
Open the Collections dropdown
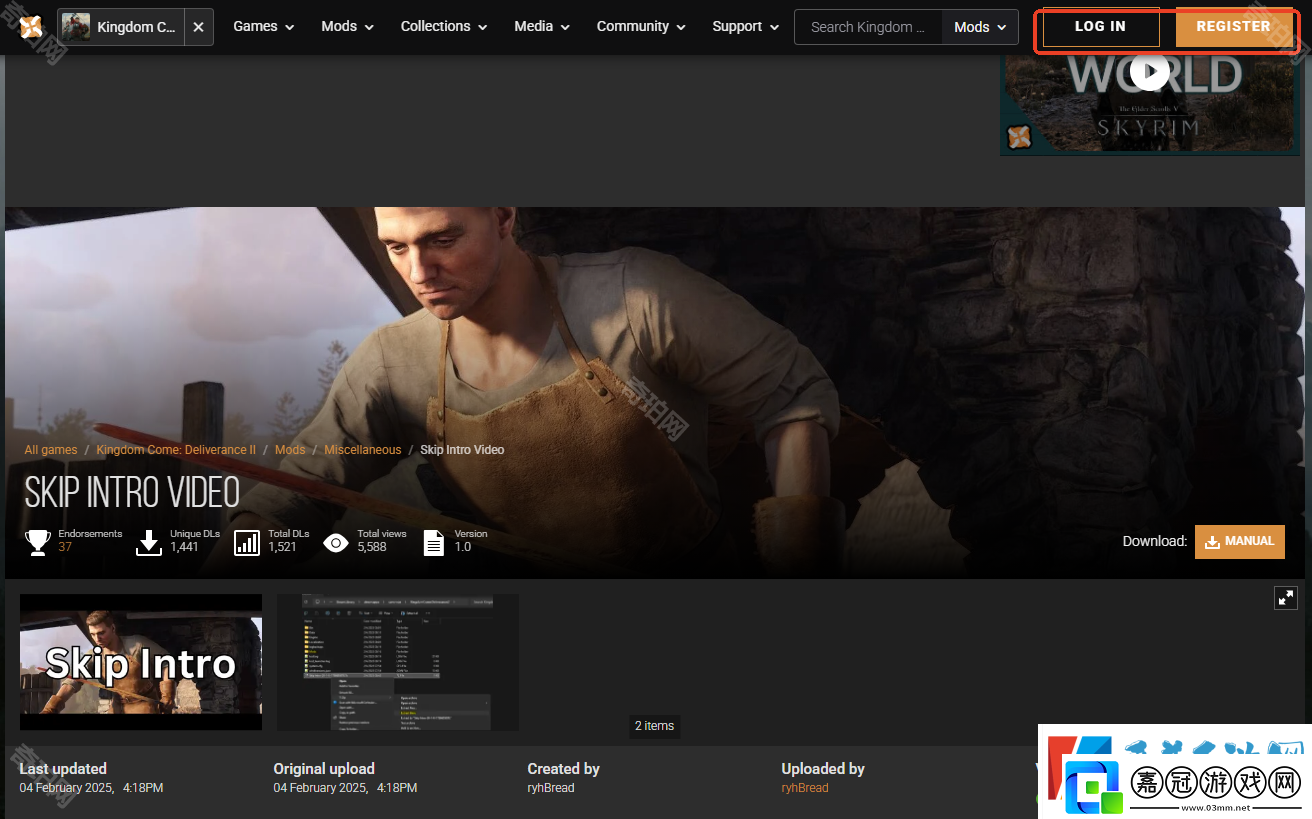tap(444, 27)
